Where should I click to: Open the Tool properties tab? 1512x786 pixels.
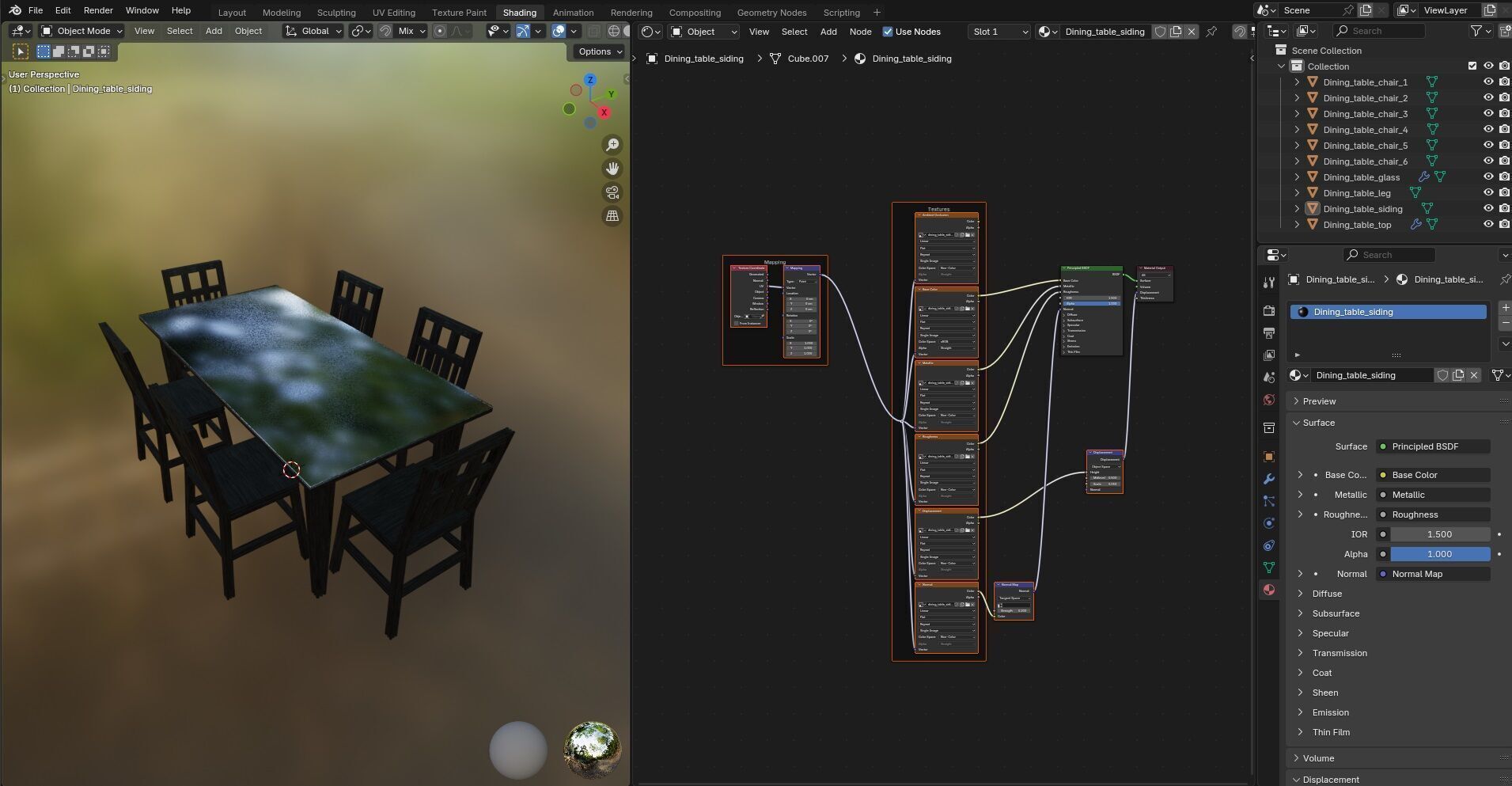tap(1269, 283)
